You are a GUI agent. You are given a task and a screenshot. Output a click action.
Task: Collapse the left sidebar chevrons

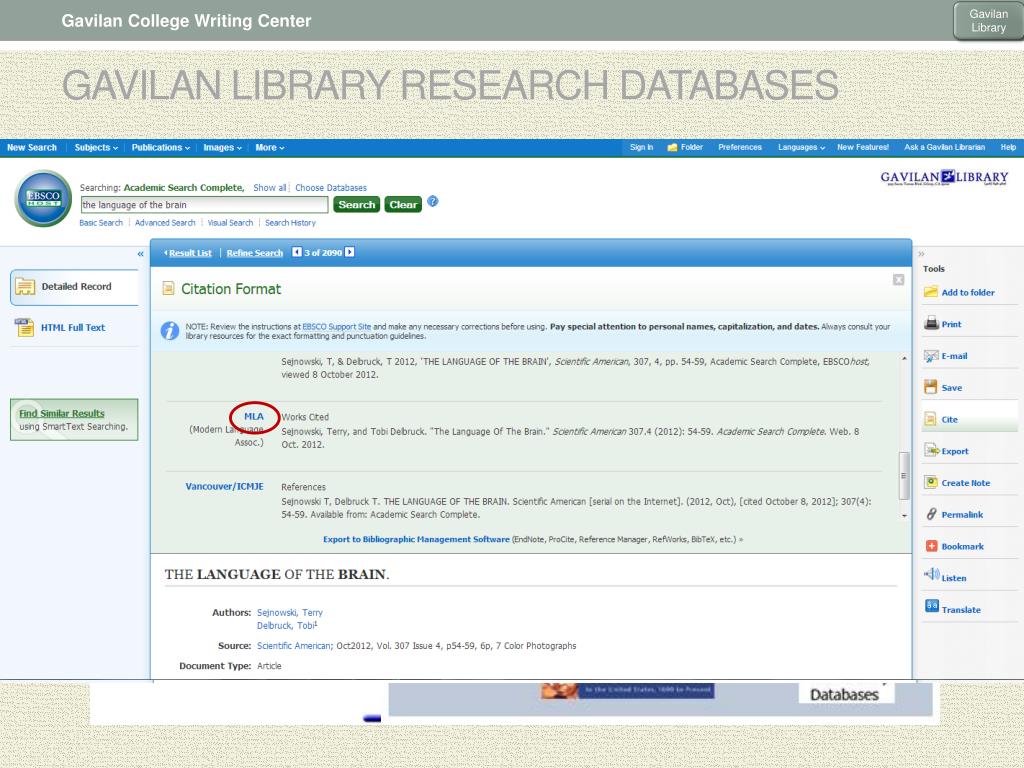(x=140, y=254)
